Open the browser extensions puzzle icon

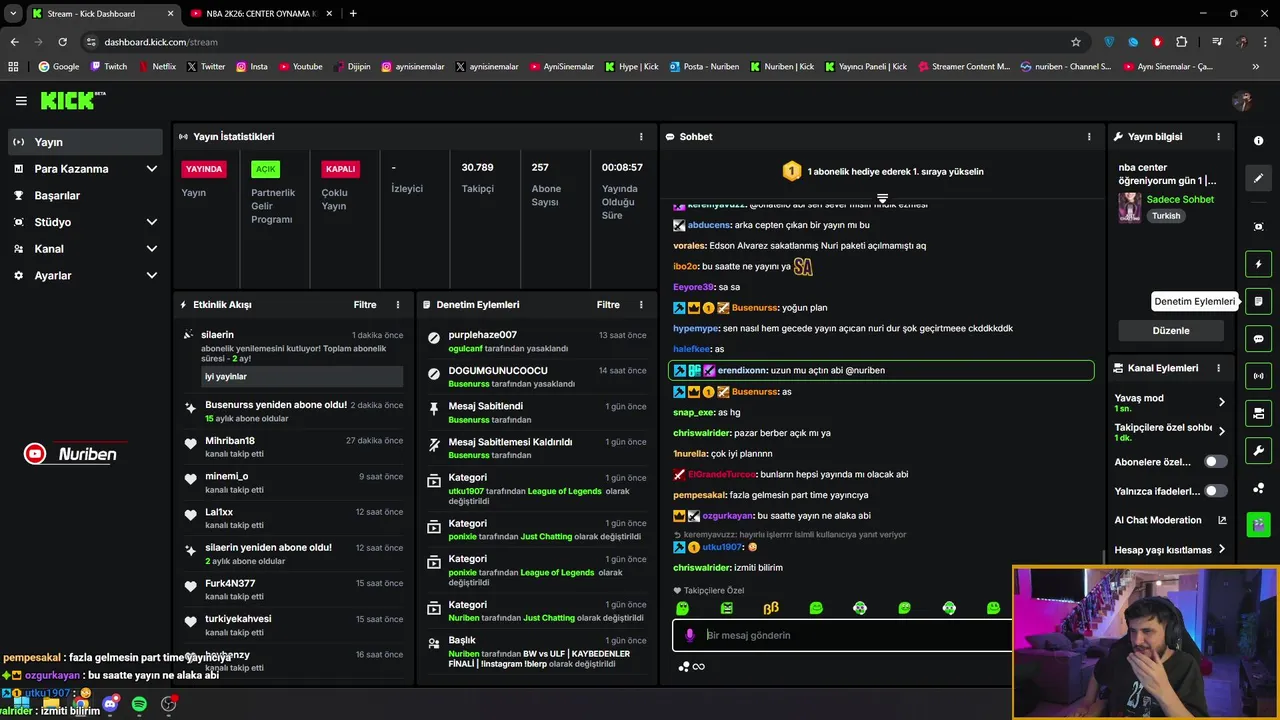click(x=1182, y=42)
